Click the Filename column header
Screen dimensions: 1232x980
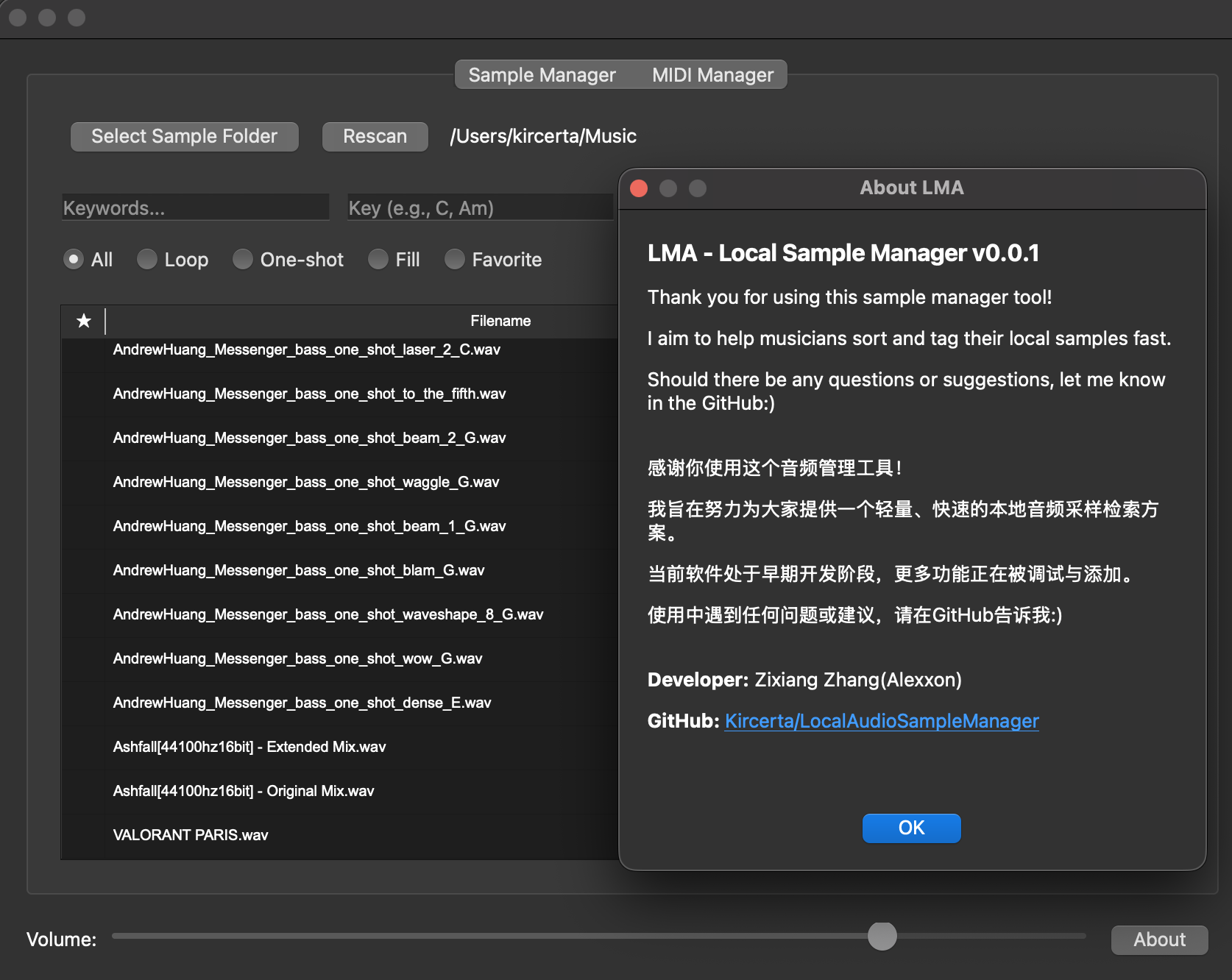click(500, 321)
